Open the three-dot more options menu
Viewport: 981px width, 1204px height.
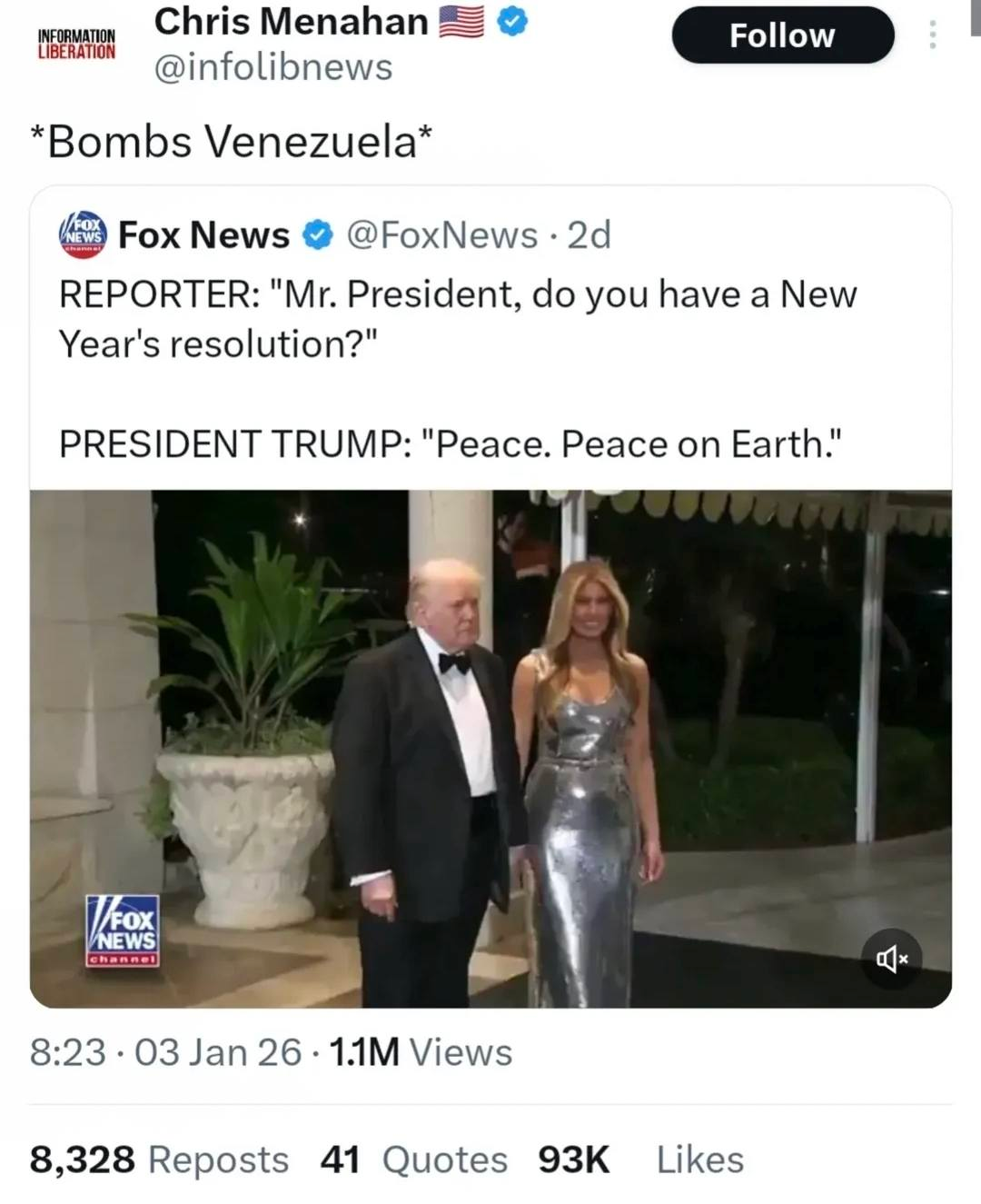click(x=932, y=35)
